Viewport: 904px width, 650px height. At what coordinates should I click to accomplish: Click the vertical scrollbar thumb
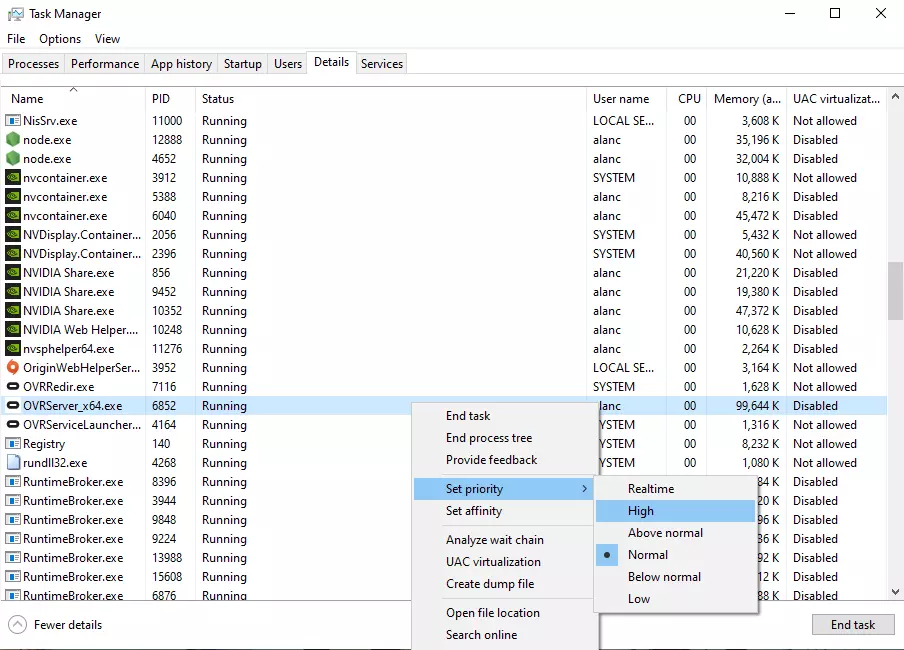895,291
